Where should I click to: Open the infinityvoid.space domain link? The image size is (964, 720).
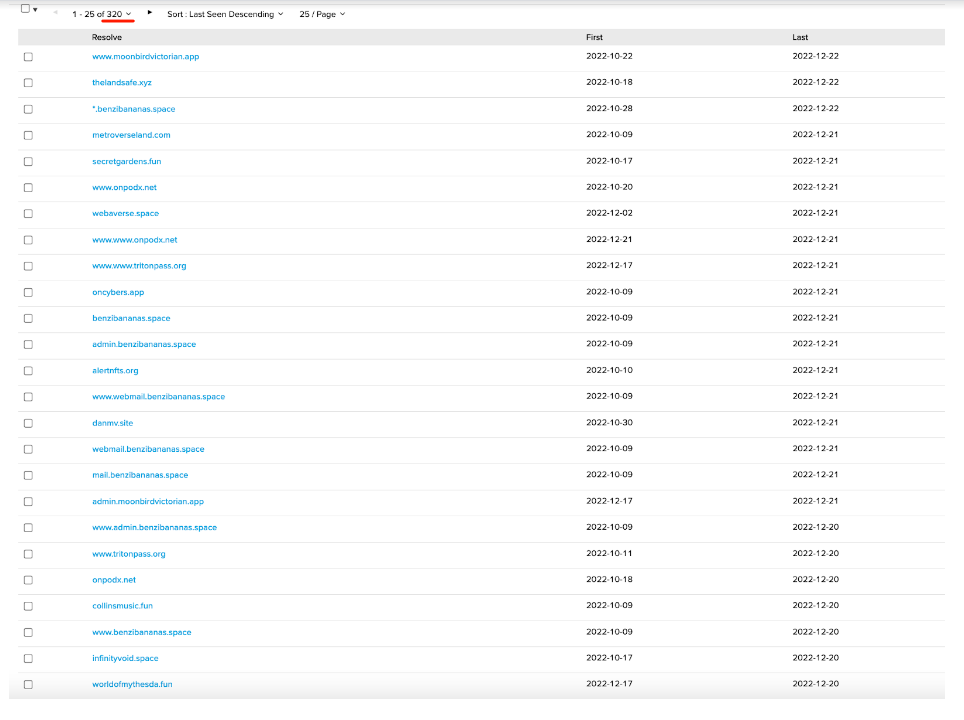(x=125, y=659)
